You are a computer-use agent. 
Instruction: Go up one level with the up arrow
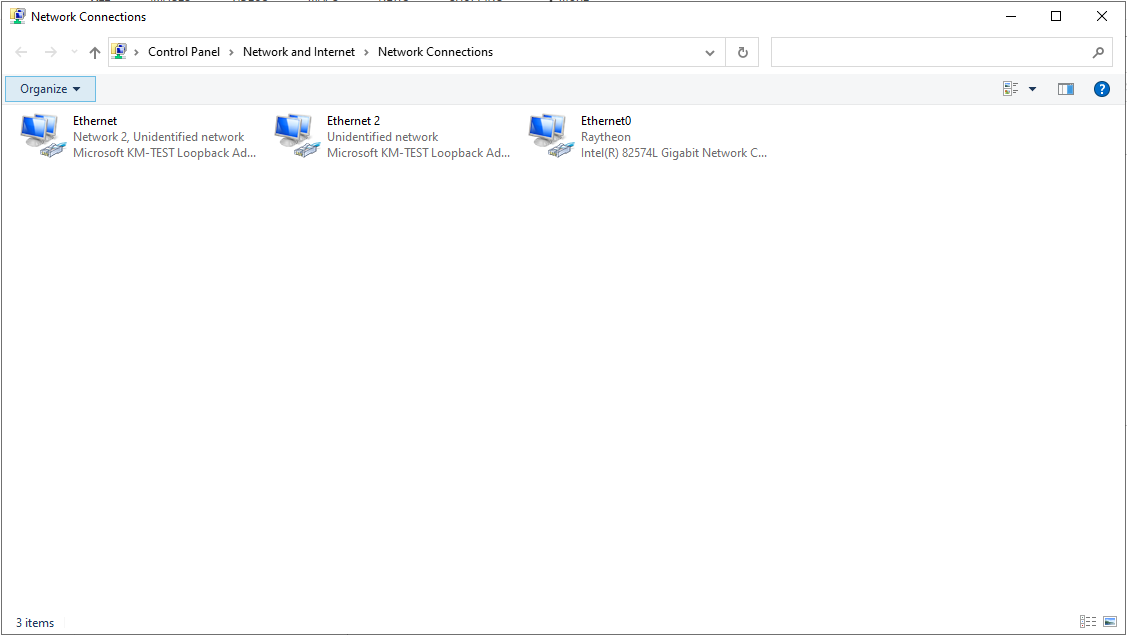coord(95,52)
